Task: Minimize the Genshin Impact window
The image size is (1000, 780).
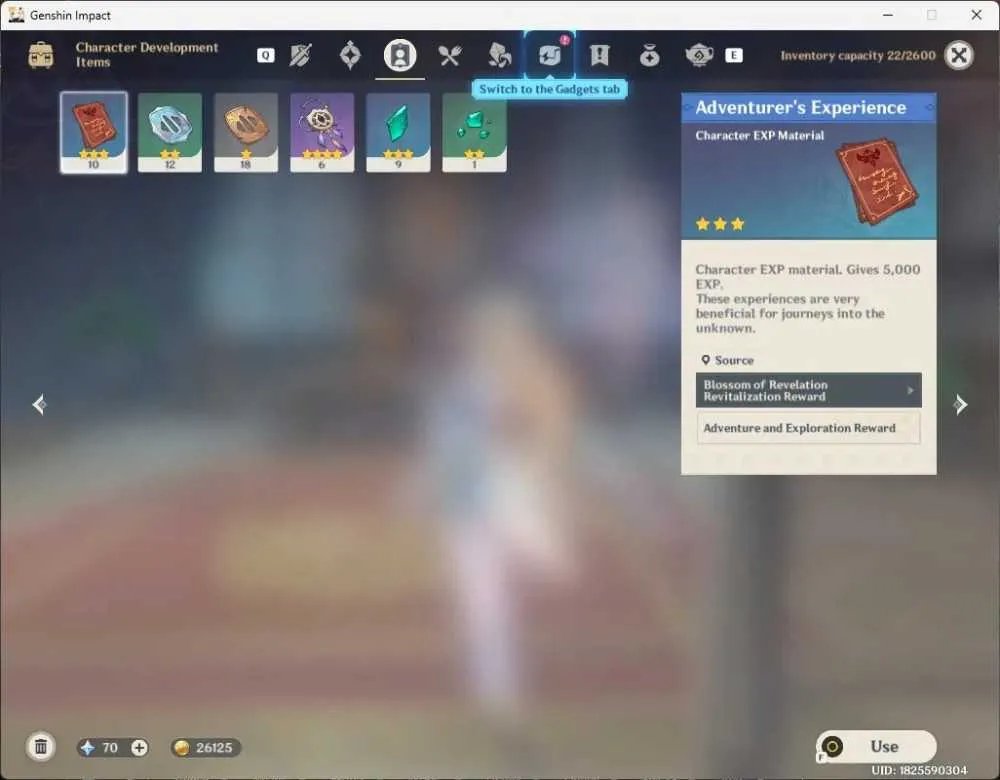Action: click(886, 15)
